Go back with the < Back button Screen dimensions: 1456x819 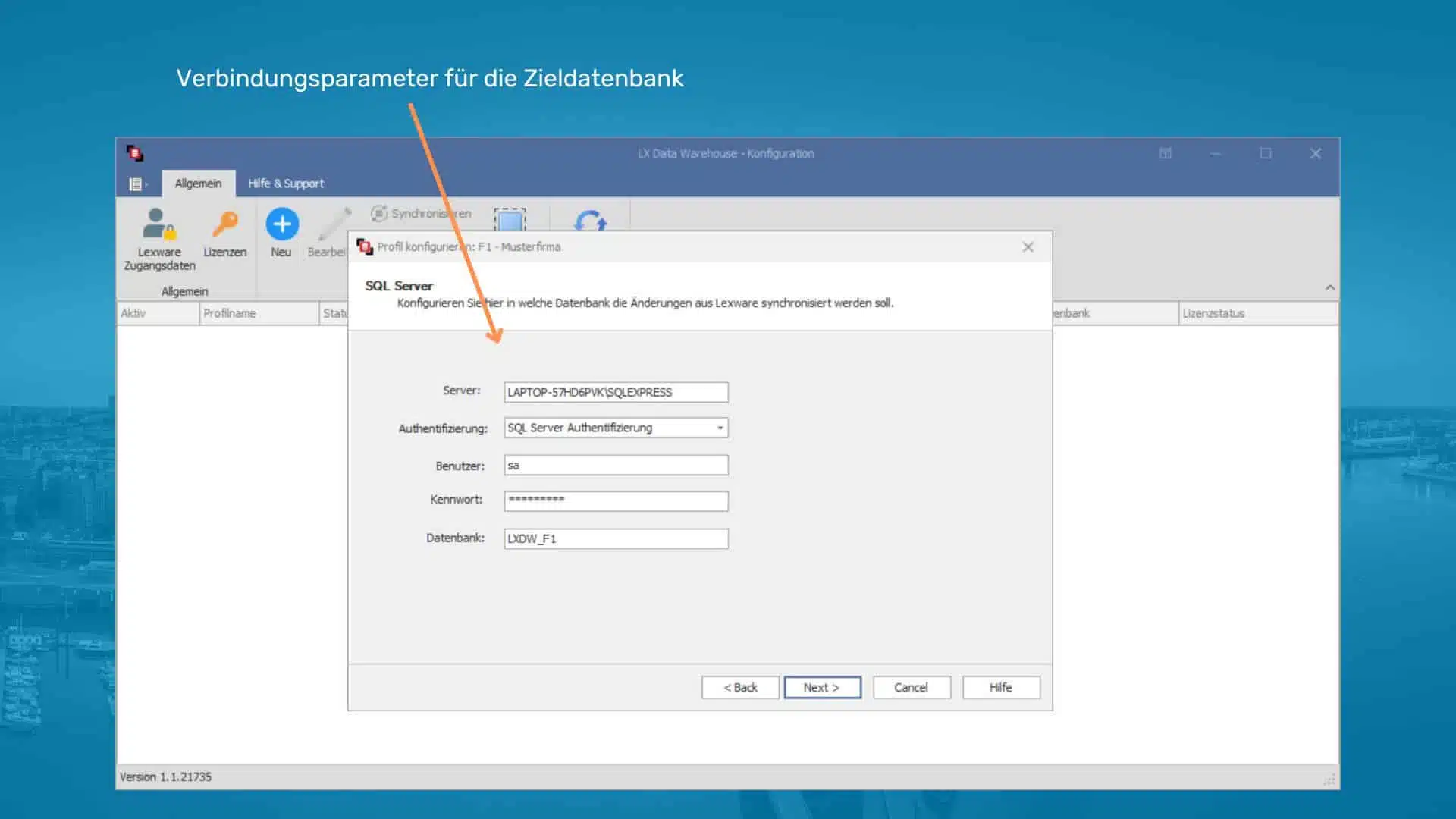point(740,688)
